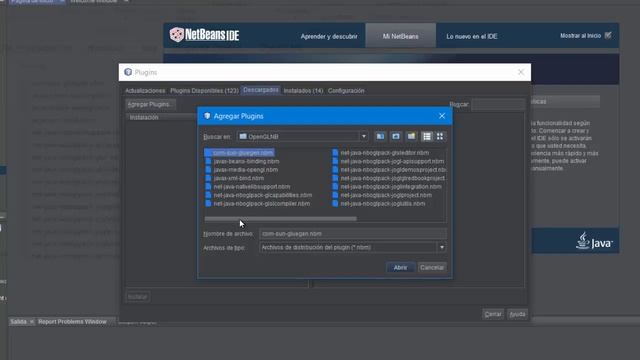Click file icon of jogl-apisupport.nbm
This screenshot has height=360, width=640.
(335, 161)
